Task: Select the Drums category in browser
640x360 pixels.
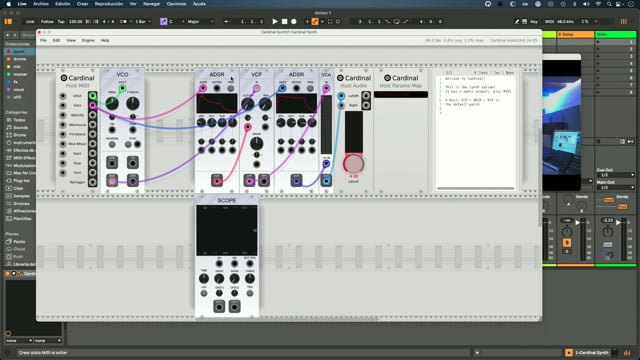Action: pos(20,135)
